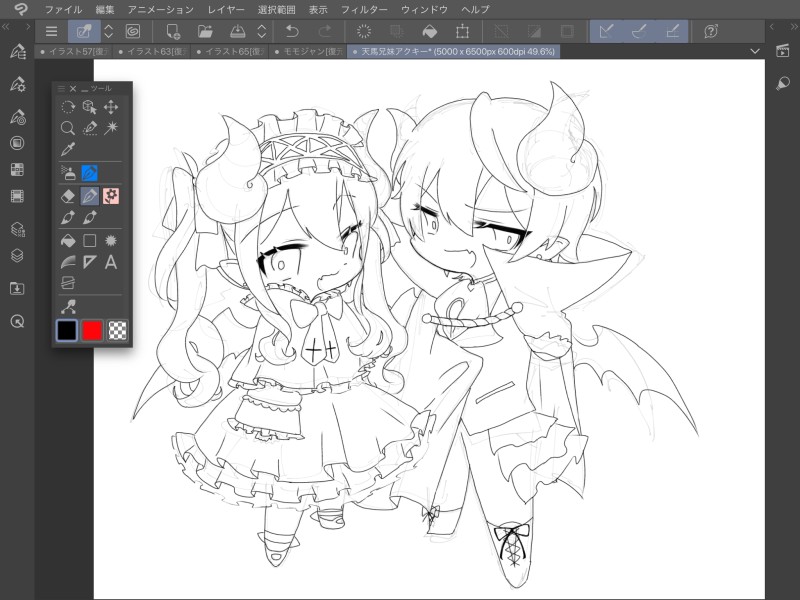Select the transparent checkered color swatch
800x600 pixels.
tap(117, 330)
